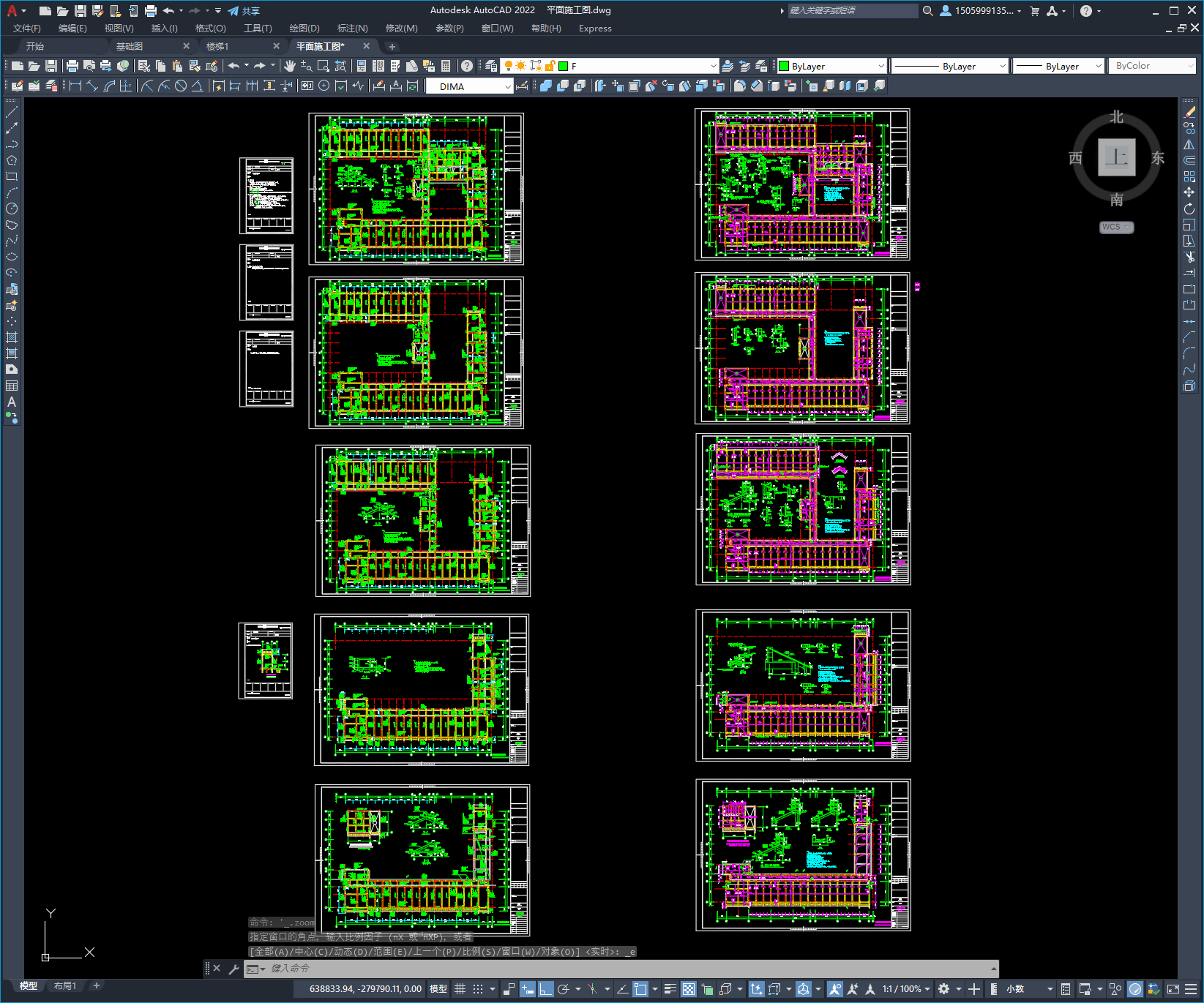Toggle object snap in status bar
Screen dimensions: 1204x1003
point(640,989)
